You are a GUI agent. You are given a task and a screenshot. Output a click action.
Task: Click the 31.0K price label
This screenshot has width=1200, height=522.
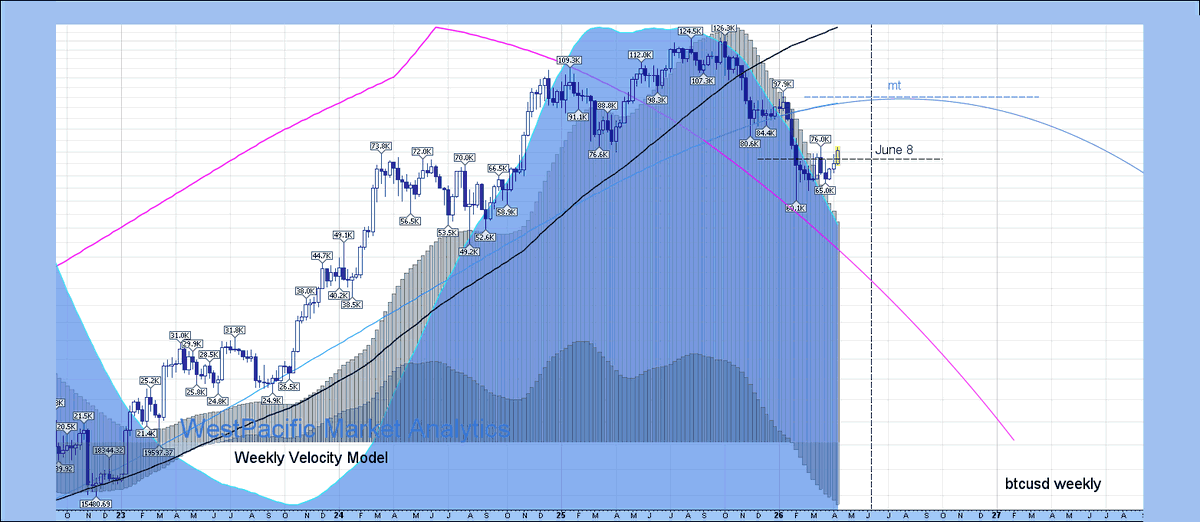(x=180, y=335)
